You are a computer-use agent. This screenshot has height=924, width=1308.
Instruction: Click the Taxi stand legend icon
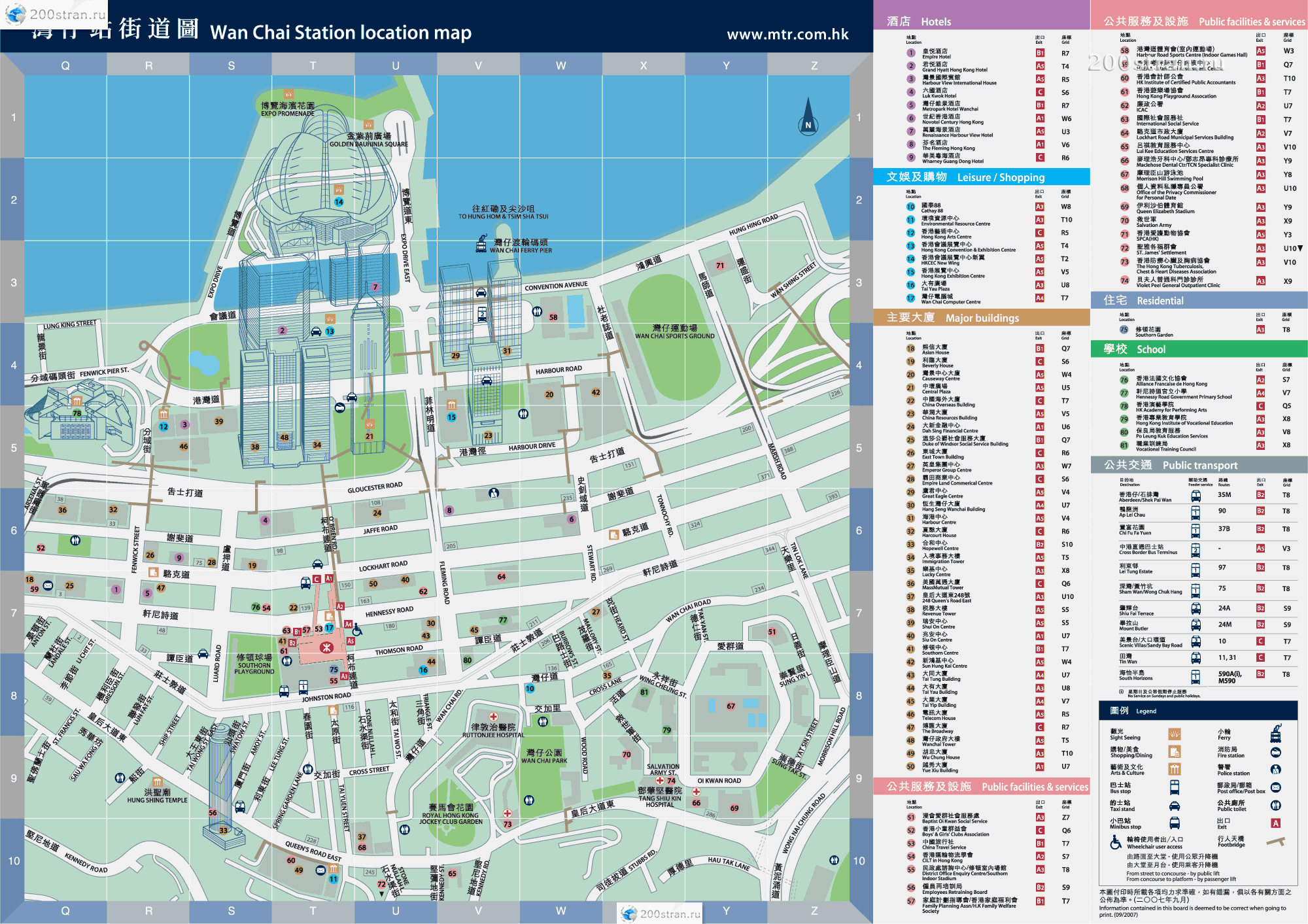tap(1175, 805)
